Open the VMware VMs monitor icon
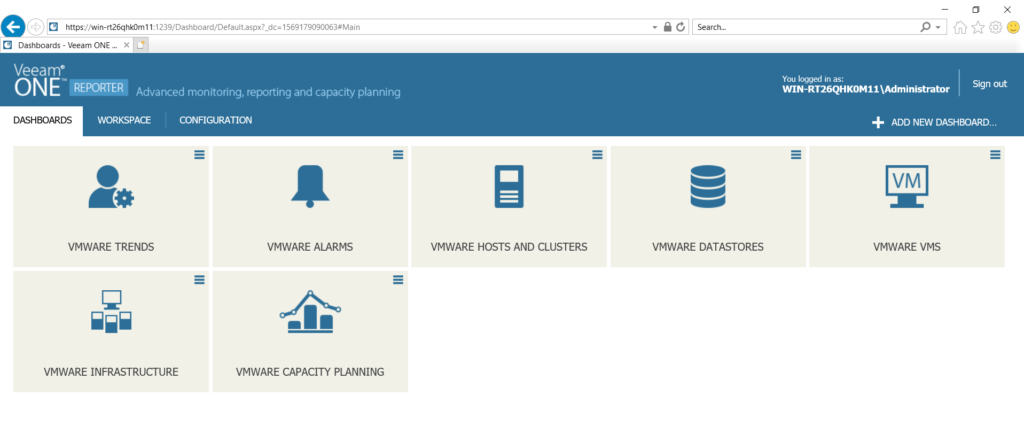Image resolution: width=1024 pixels, height=426 pixels. 906,187
